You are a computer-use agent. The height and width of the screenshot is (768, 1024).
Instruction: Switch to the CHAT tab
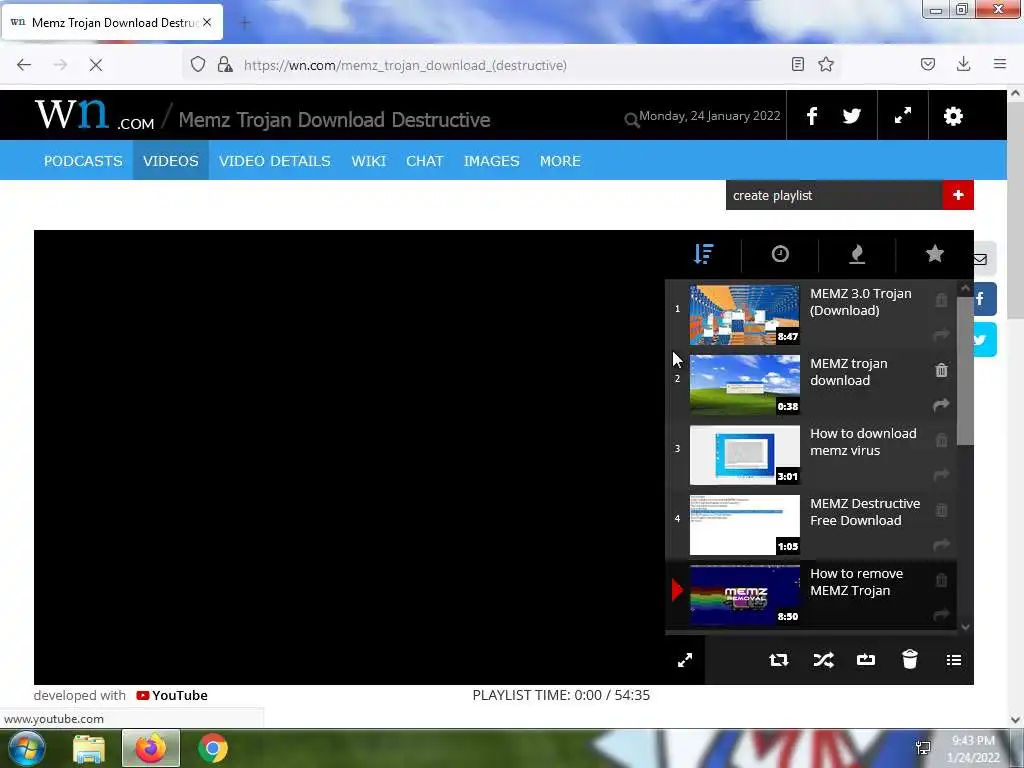pos(424,161)
